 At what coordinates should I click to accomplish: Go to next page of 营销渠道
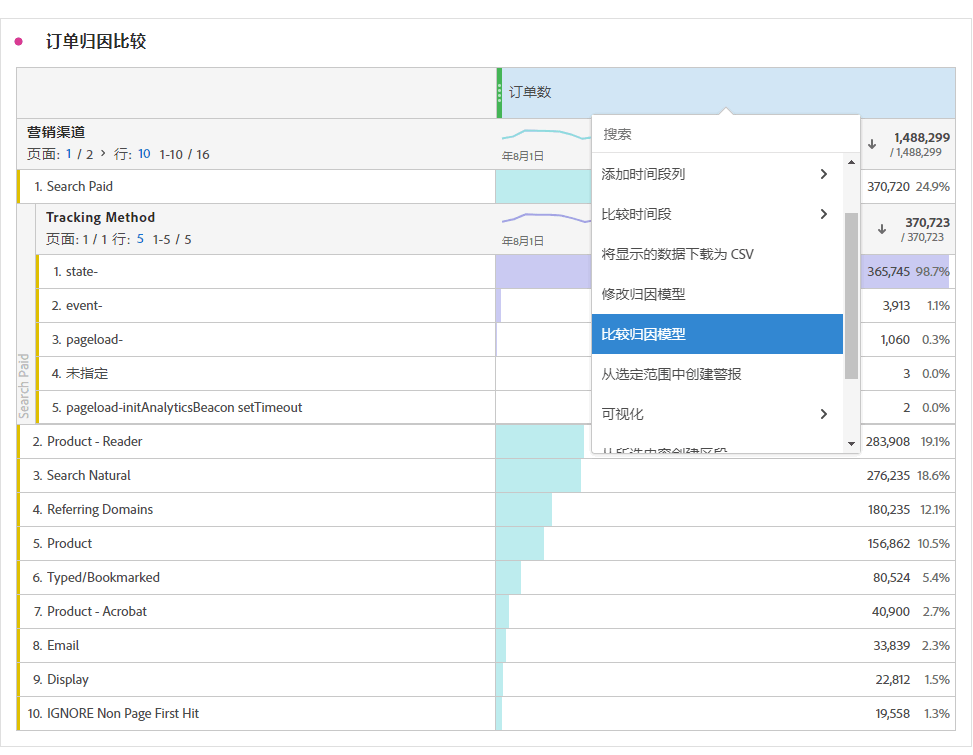(x=103, y=153)
